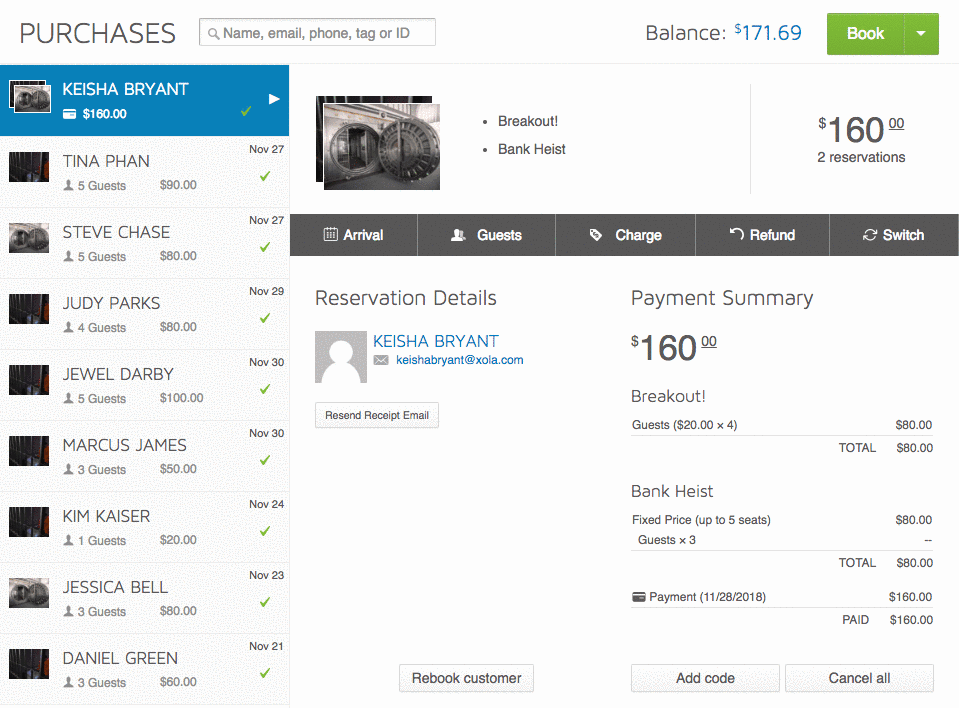Open the Book button dropdown arrow
959x708 pixels.
pyautogui.click(x=920, y=34)
